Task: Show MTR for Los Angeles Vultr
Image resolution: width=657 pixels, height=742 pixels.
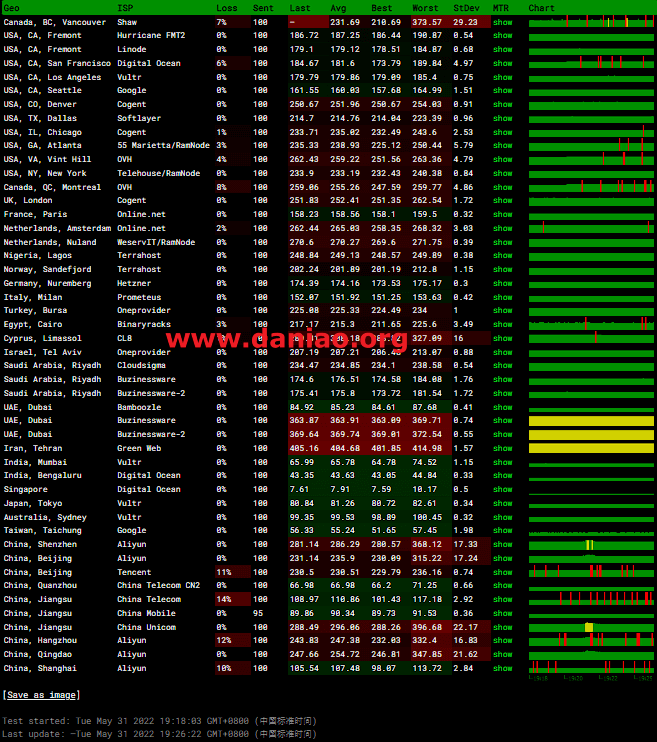Action: coord(502,77)
